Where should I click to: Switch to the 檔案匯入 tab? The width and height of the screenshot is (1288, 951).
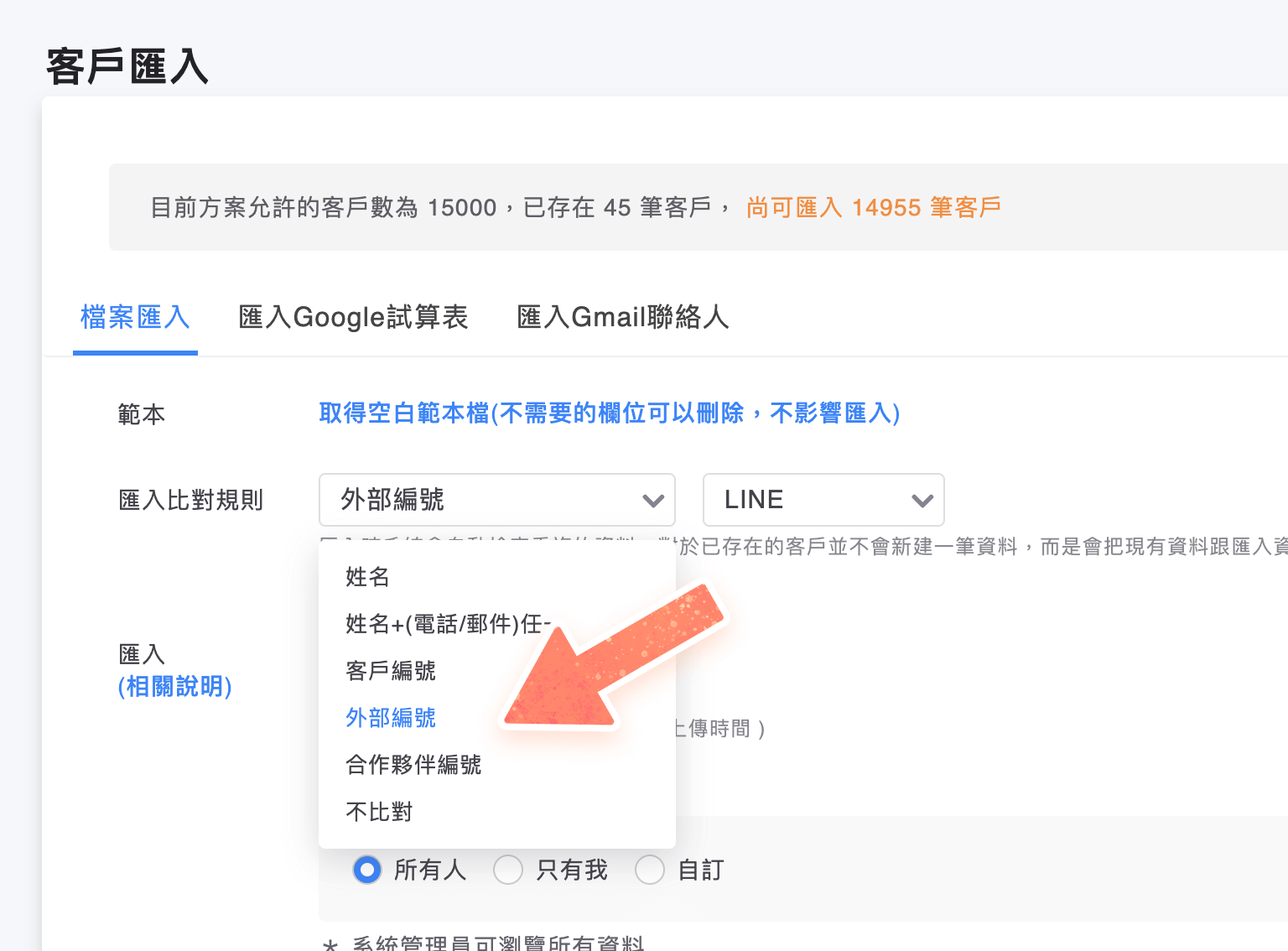click(135, 317)
